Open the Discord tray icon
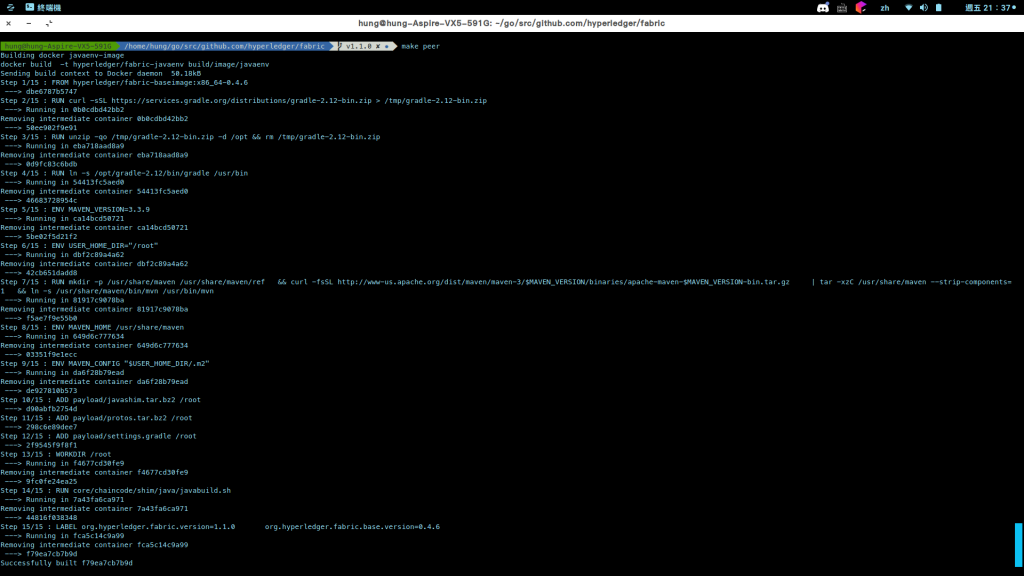The width and height of the screenshot is (1024, 576). 823,7
